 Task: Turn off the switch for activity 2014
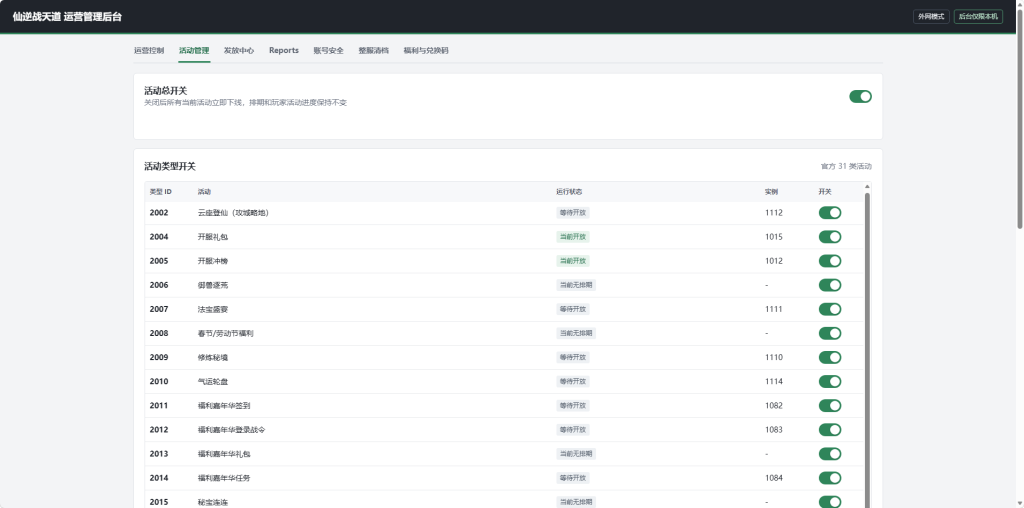pos(830,478)
